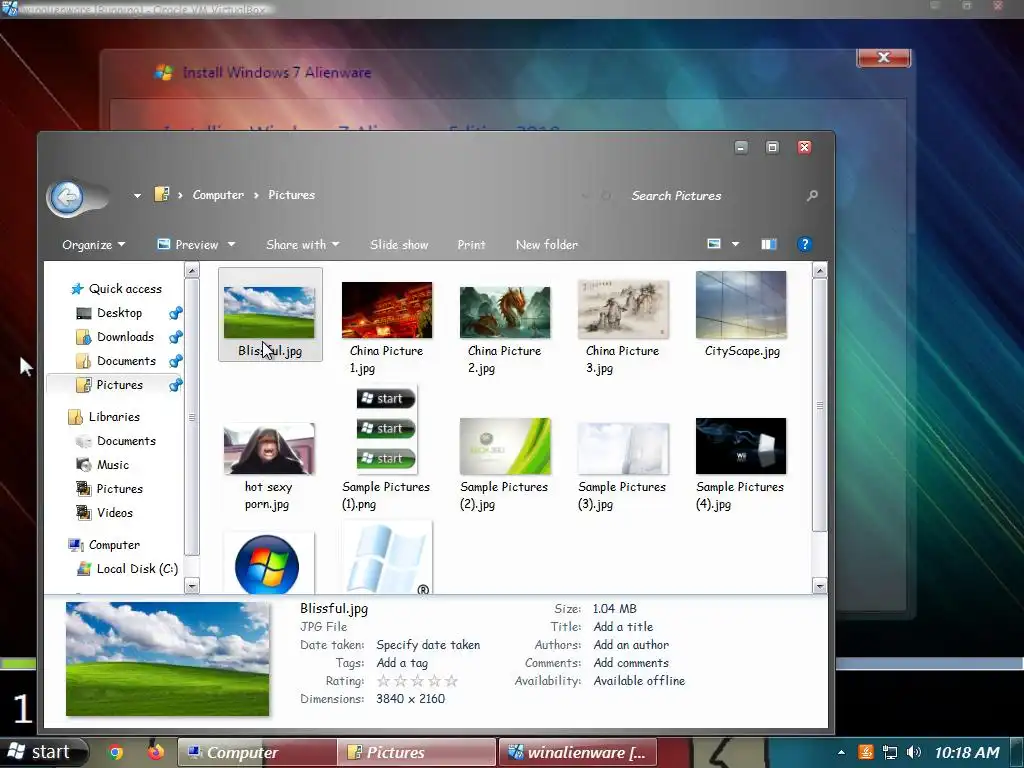Set rating to three stars
Viewport: 1024px width, 768px height.
[417, 681]
